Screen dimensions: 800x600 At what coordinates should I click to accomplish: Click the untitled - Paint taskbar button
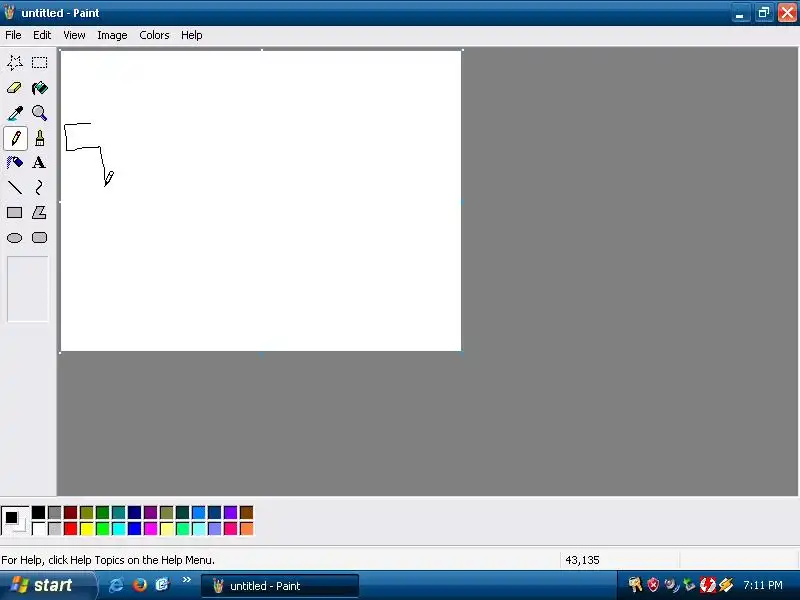point(280,586)
